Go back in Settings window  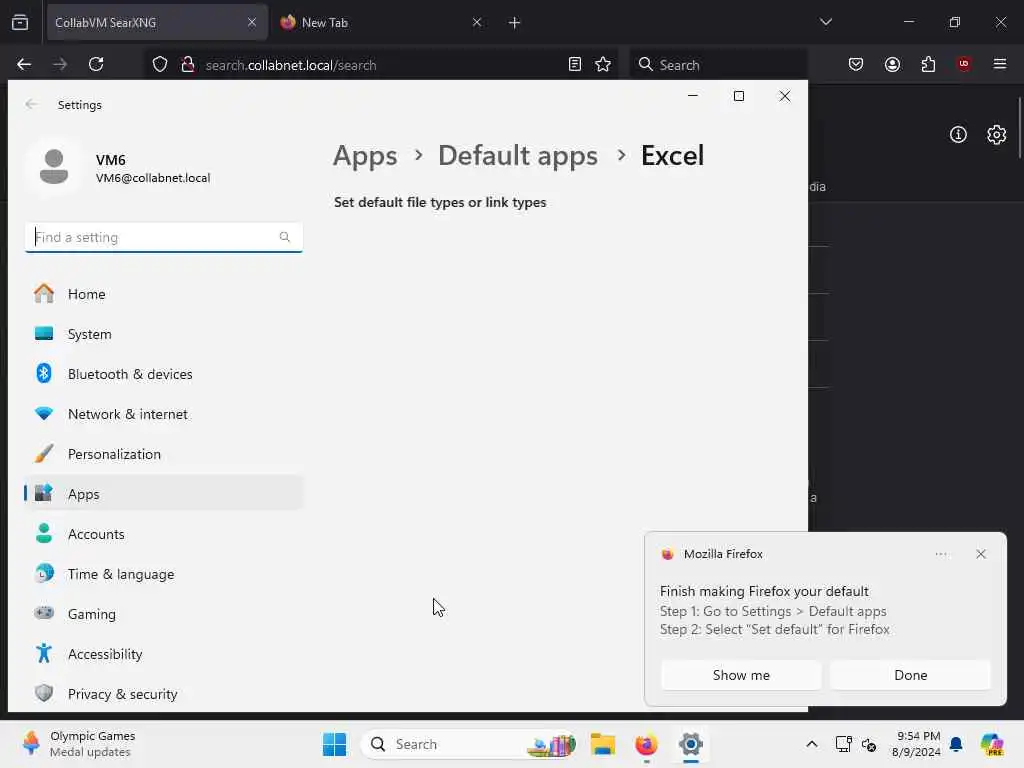31,104
